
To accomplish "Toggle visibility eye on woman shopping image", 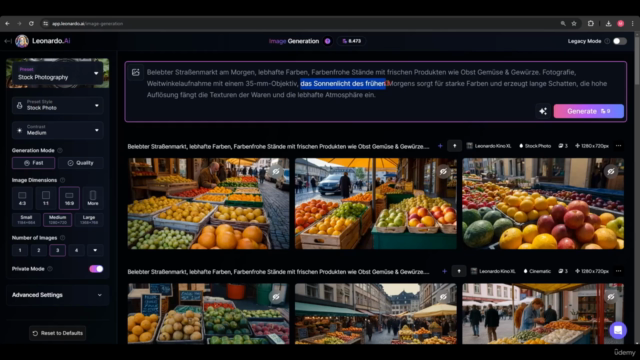I will [611, 297].
